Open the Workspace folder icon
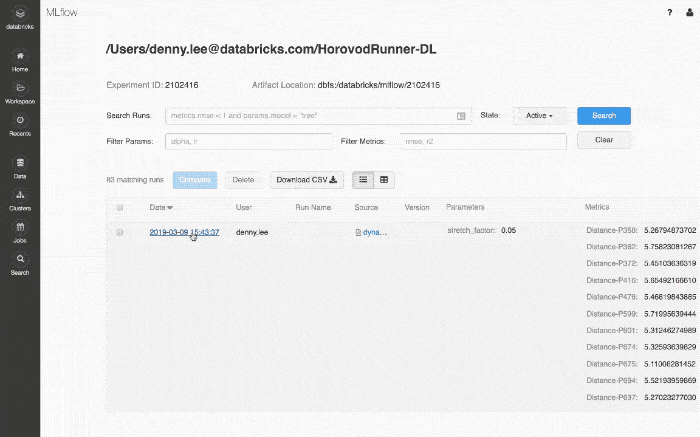Screen dimensions: 700x437 click(x=20, y=89)
